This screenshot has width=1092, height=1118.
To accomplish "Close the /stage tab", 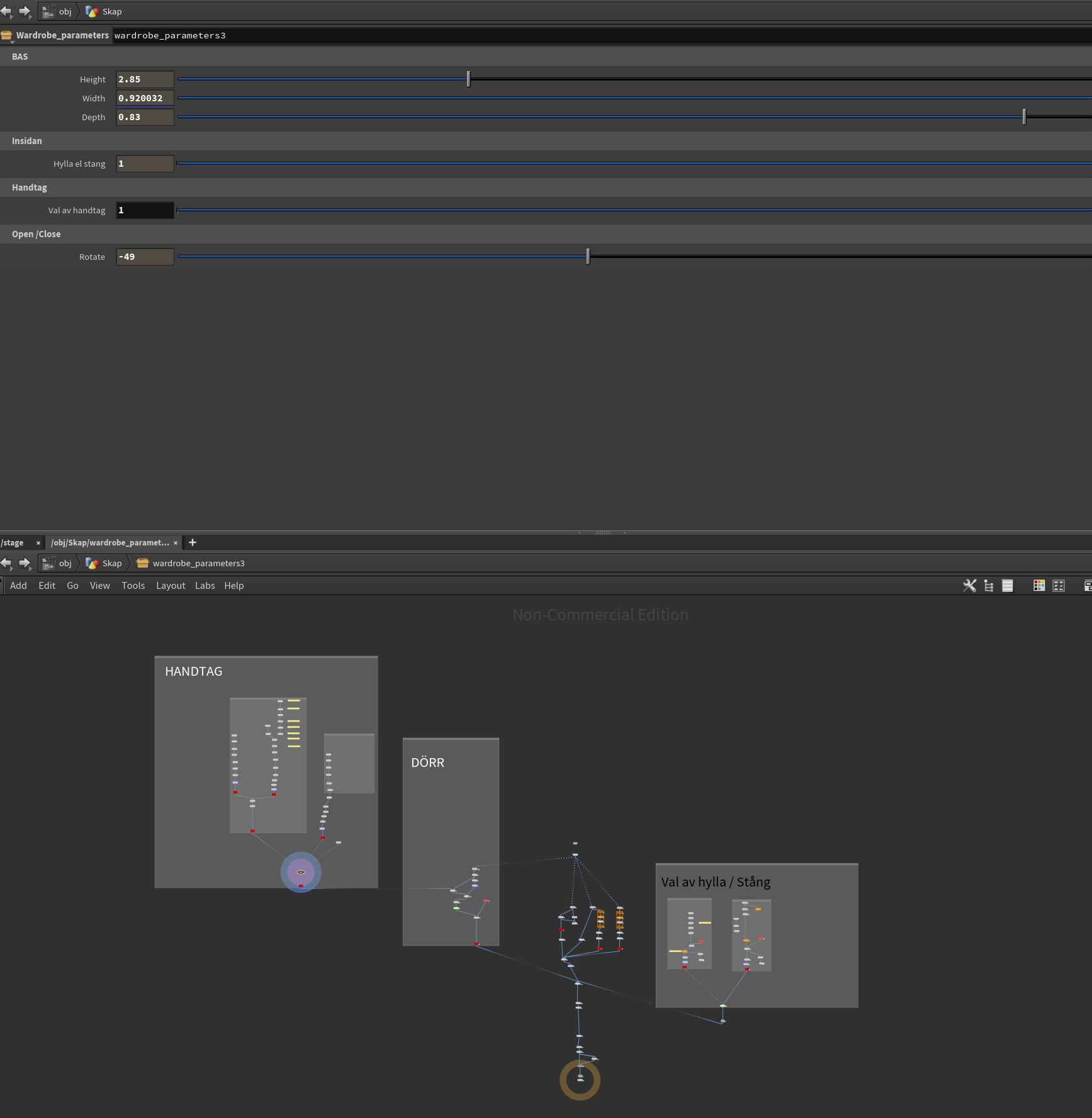I will point(38,543).
